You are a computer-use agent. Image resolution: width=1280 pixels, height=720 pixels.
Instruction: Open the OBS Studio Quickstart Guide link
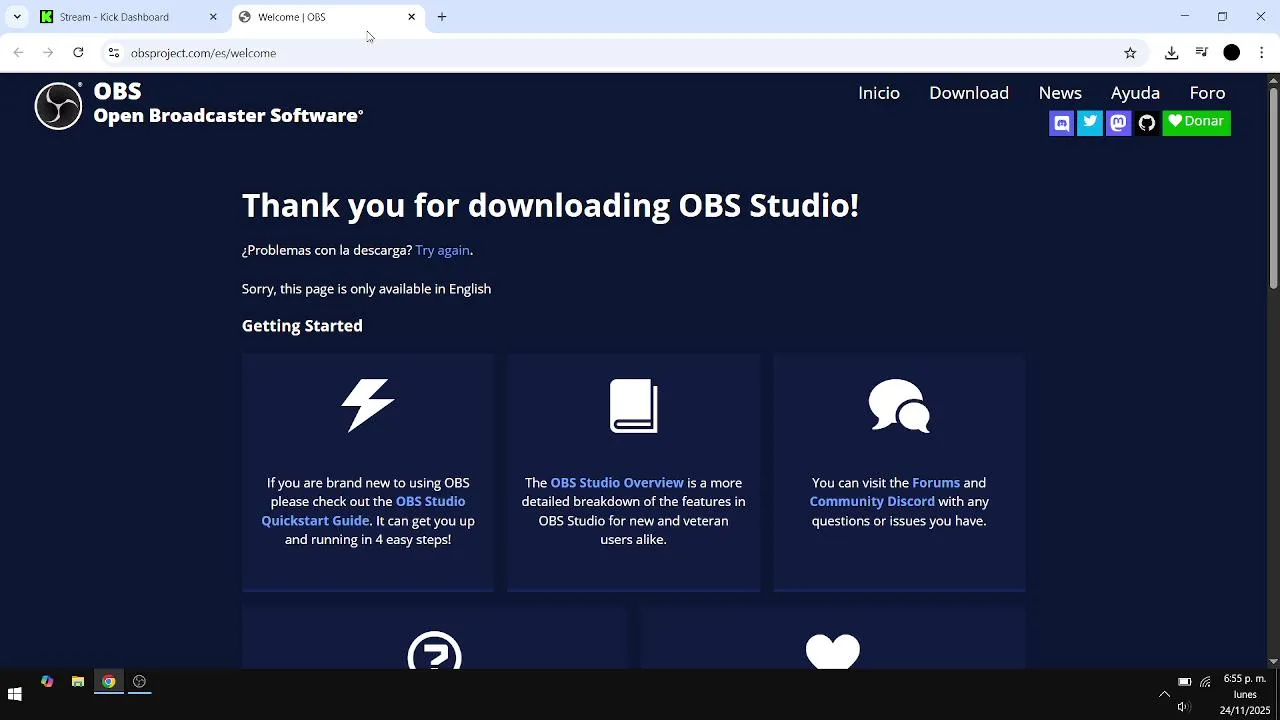(x=363, y=511)
